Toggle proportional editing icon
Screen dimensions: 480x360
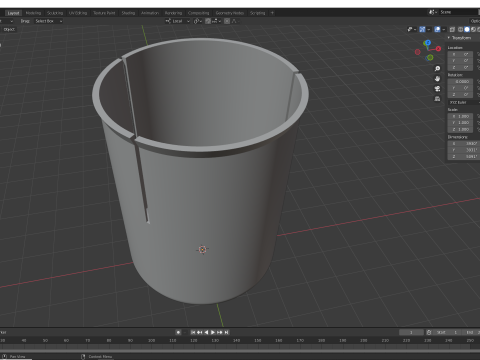click(x=227, y=21)
